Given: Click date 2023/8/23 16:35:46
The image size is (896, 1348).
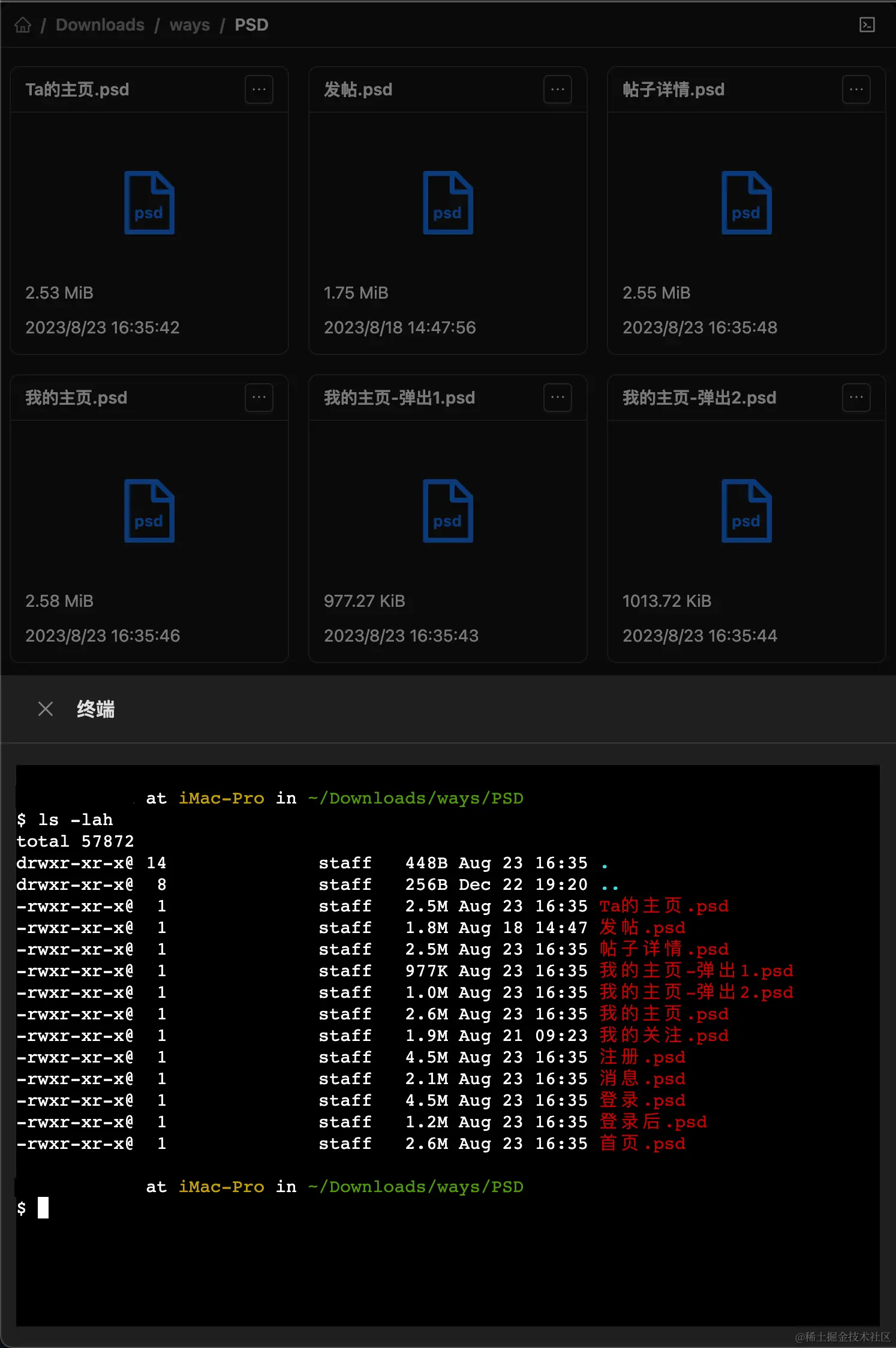Looking at the screenshot, I should [103, 636].
